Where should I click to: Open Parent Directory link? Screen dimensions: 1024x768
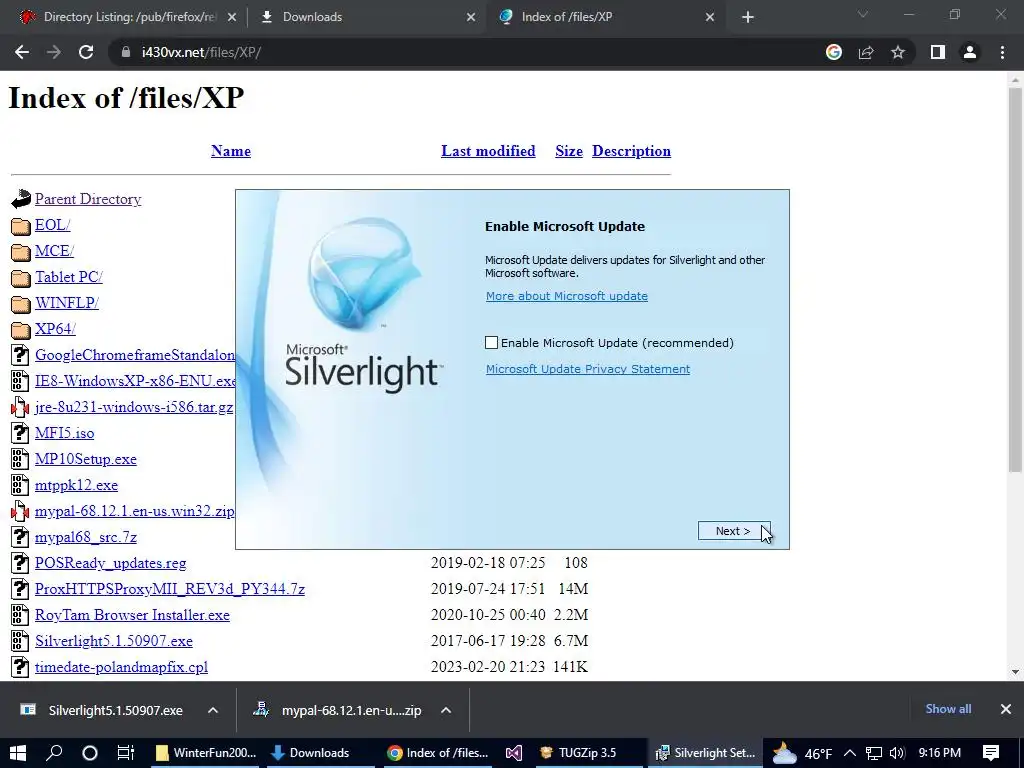click(88, 199)
